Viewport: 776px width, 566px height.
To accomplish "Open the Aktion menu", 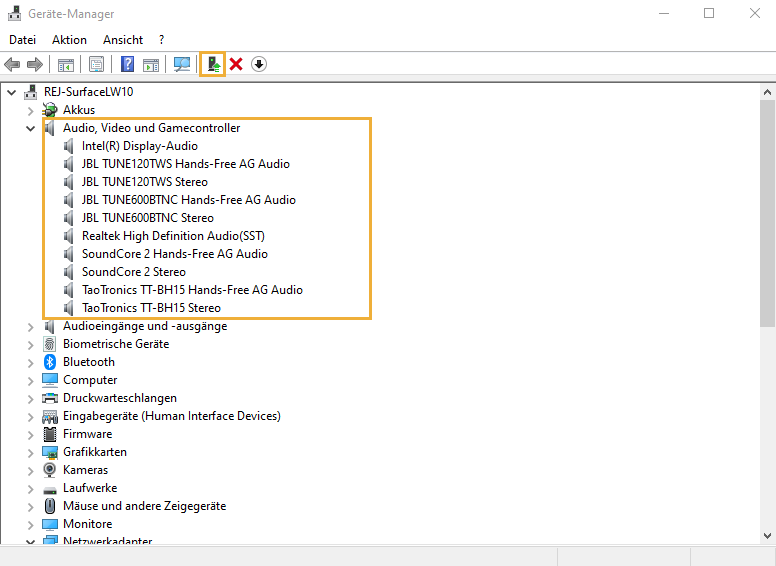I will [x=69, y=40].
